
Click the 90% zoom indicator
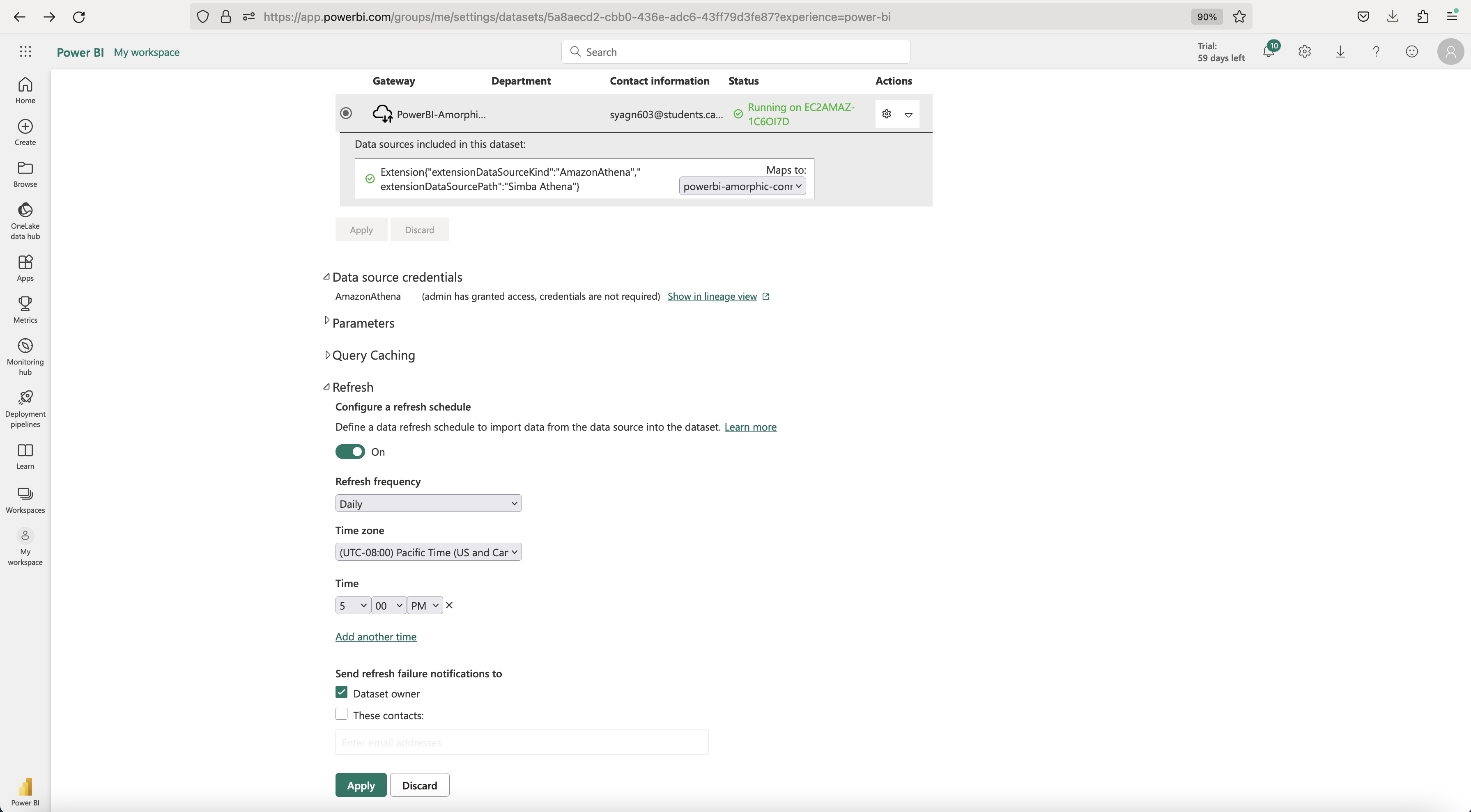point(1207,16)
